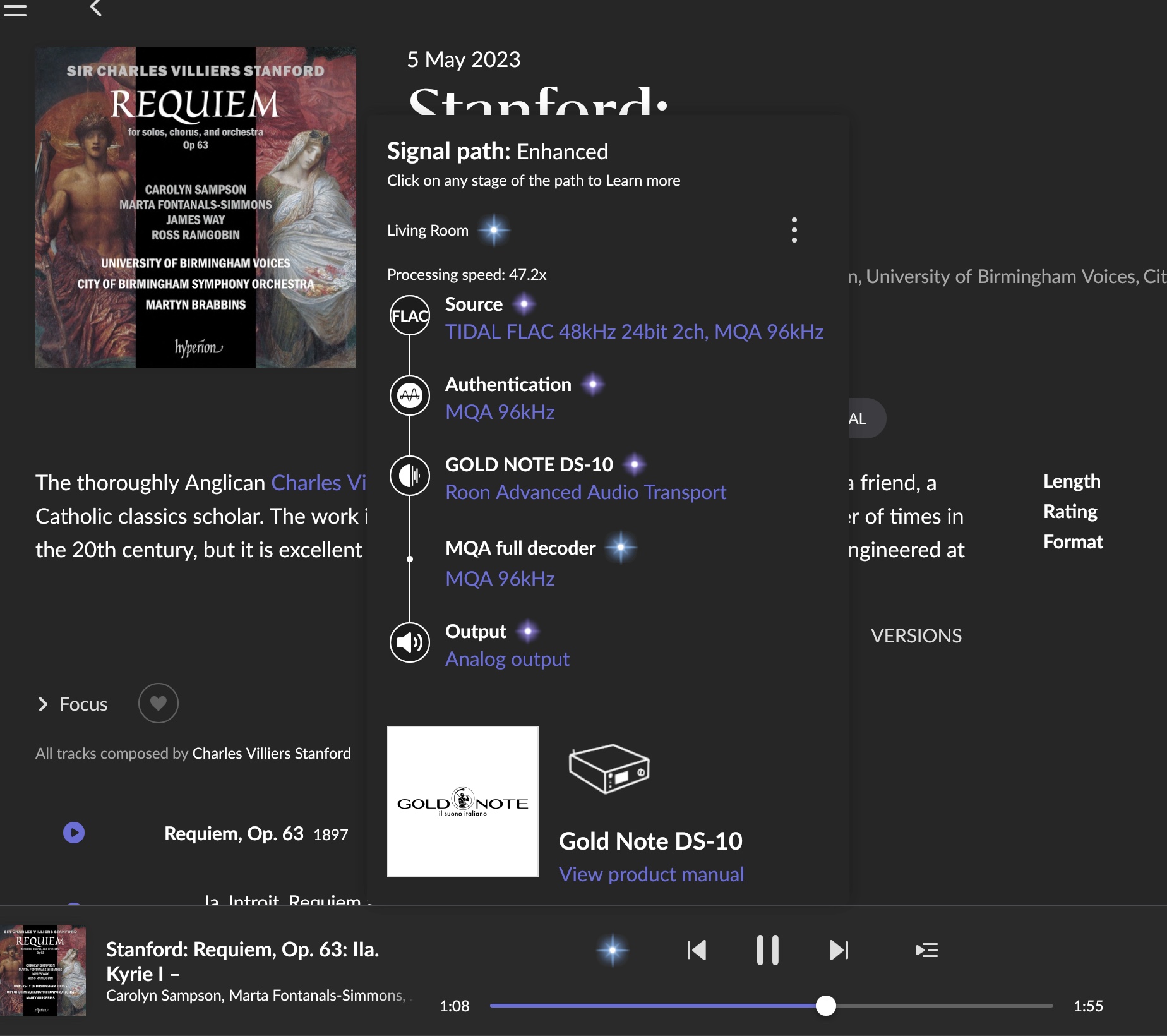The height and width of the screenshot is (1036, 1167).
Task: Open the View product manual link
Action: point(651,874)
